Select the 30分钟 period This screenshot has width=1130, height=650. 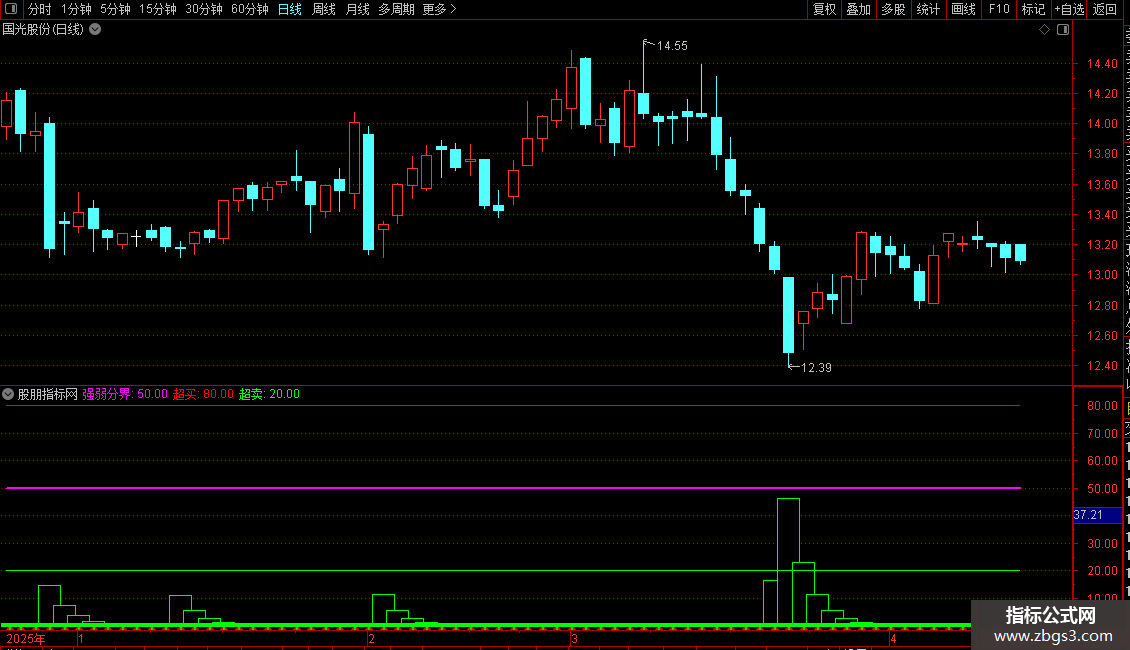(204, 9)
